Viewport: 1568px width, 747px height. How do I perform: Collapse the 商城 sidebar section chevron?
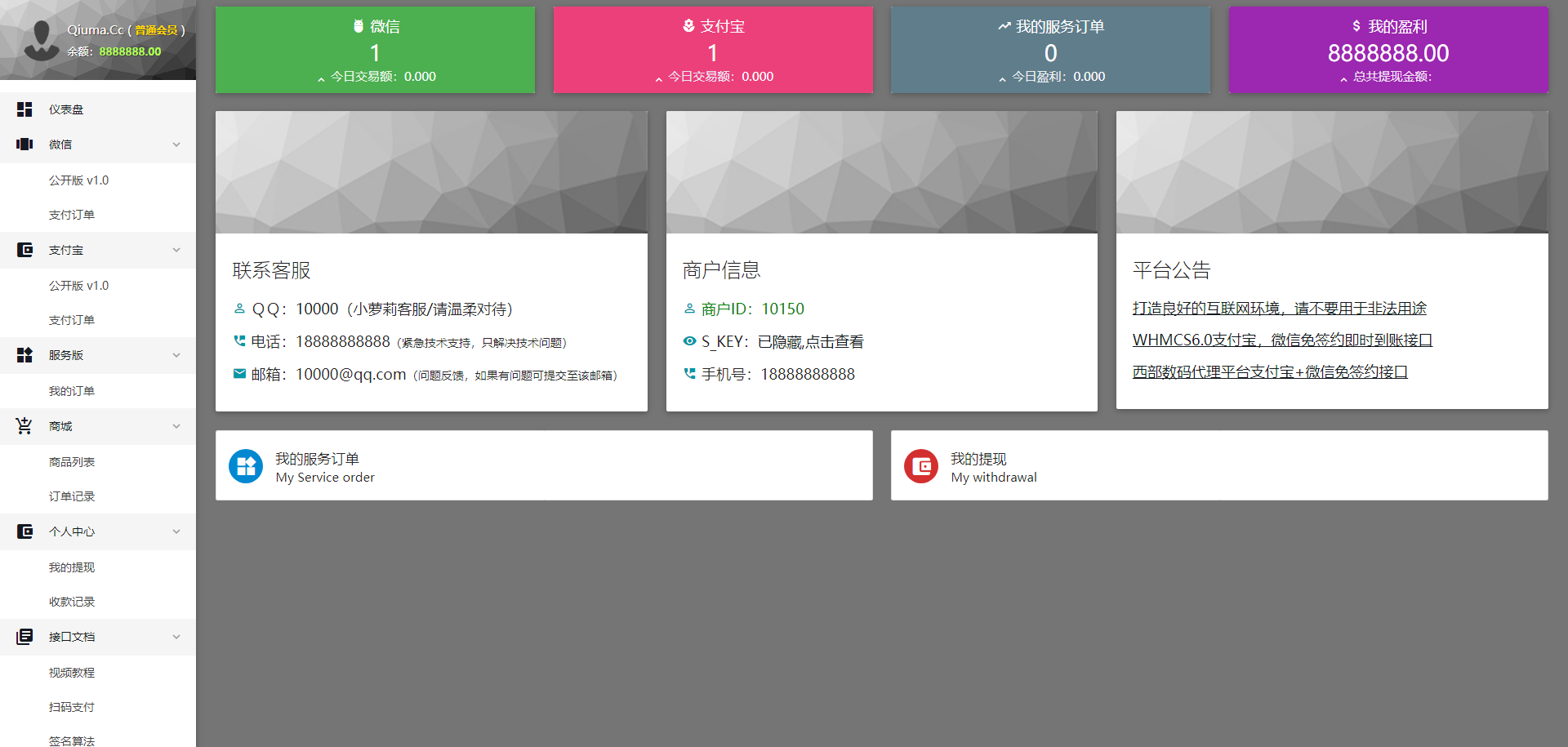tap(176, 426)
